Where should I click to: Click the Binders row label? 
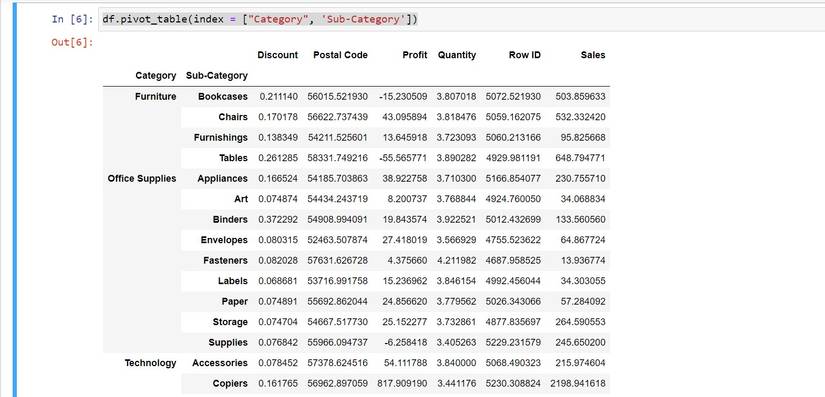(230, 220)
